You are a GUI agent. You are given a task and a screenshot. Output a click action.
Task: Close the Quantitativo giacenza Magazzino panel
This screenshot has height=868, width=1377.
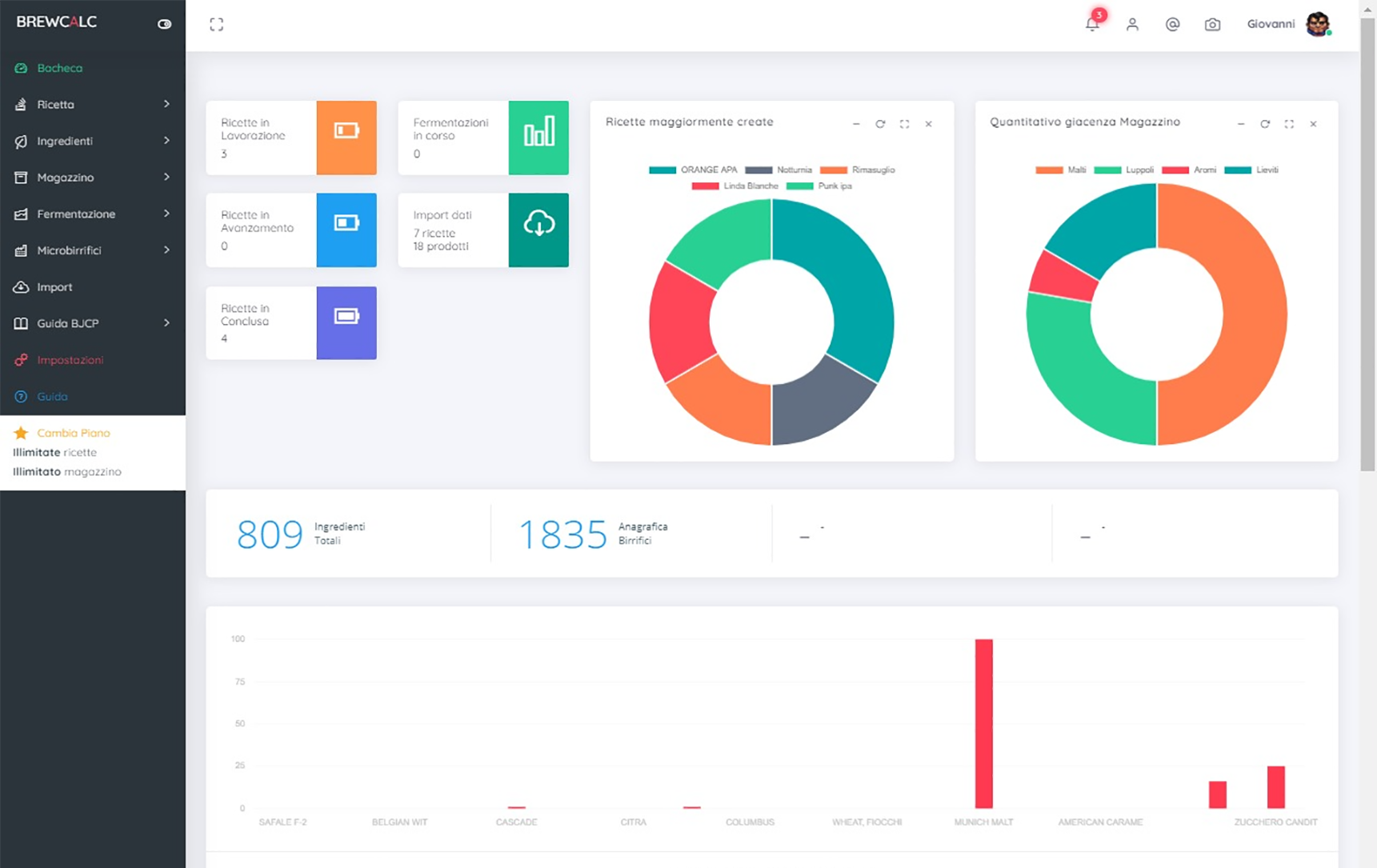[1313, 124]
